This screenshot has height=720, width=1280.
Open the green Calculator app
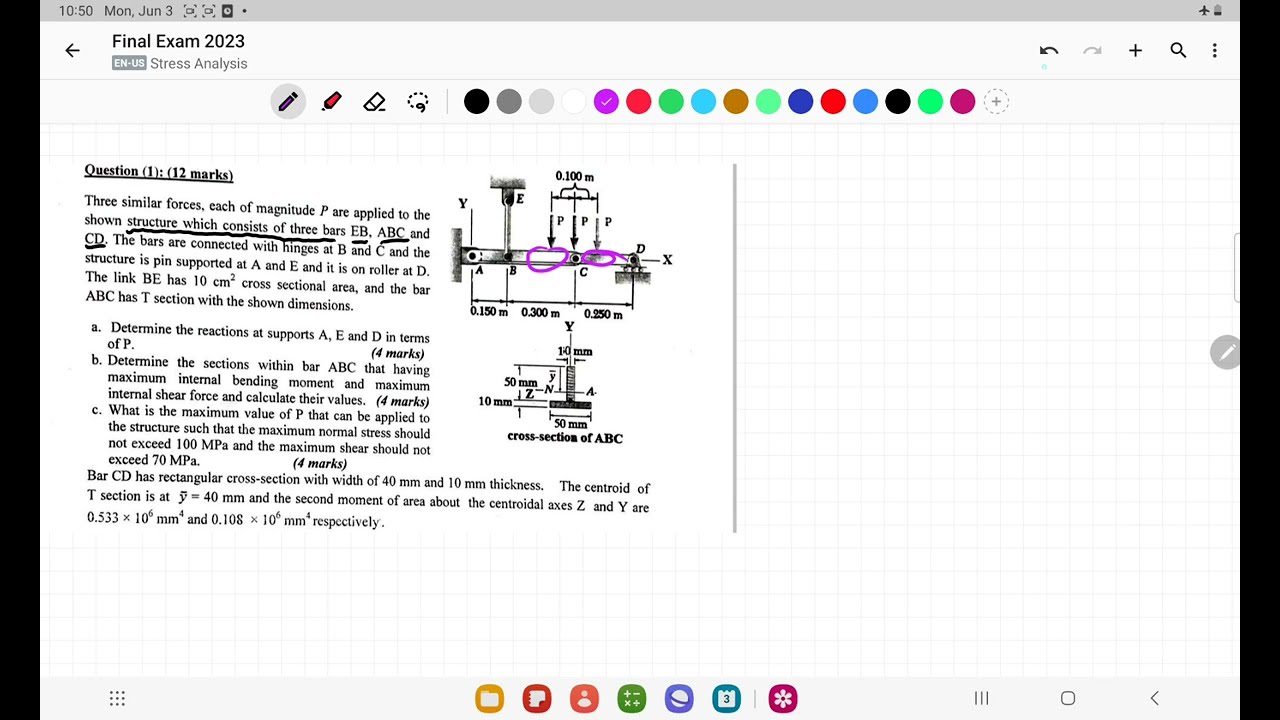632,699
